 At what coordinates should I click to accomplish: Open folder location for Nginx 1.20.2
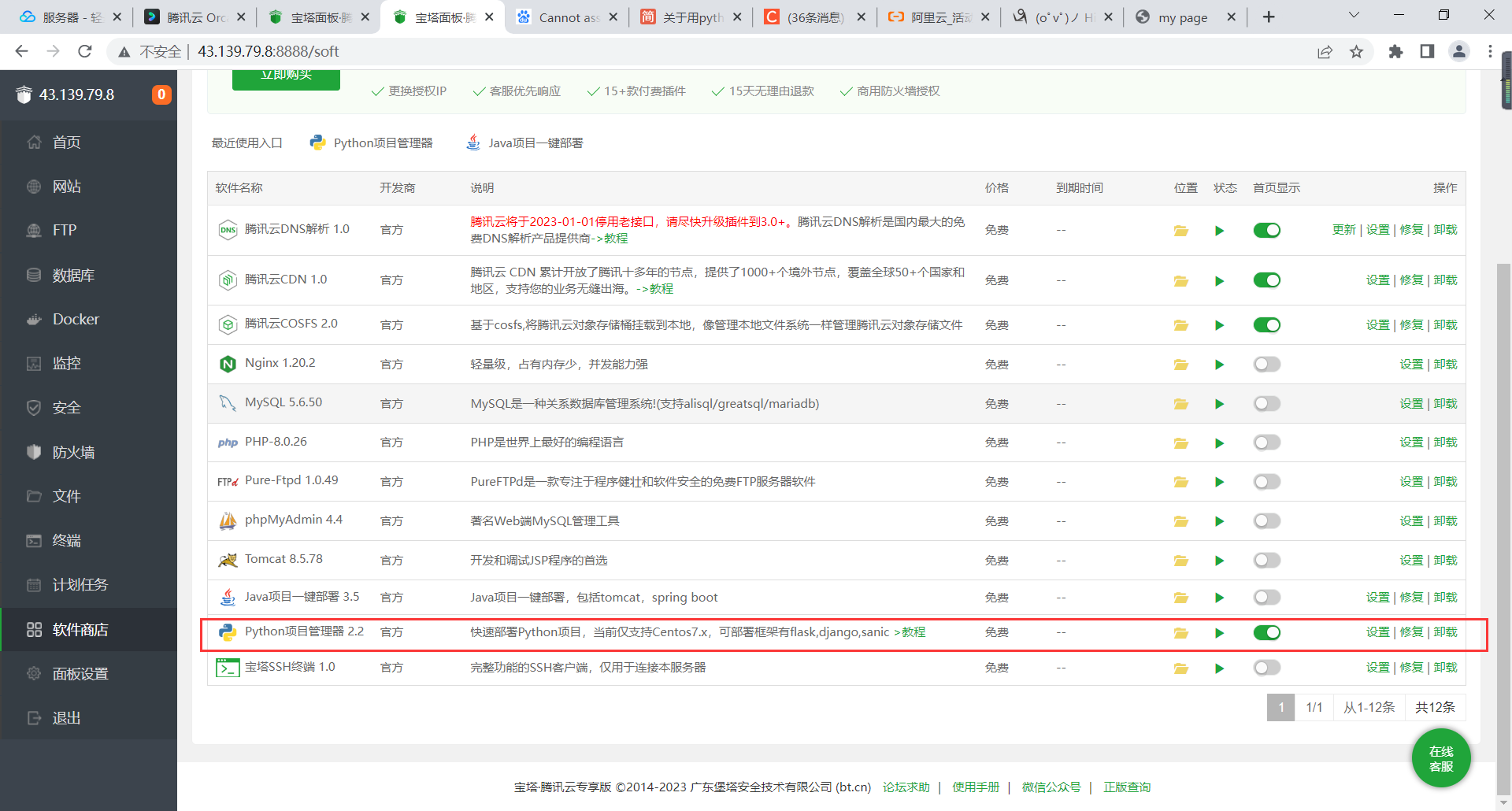point(1180,365)
